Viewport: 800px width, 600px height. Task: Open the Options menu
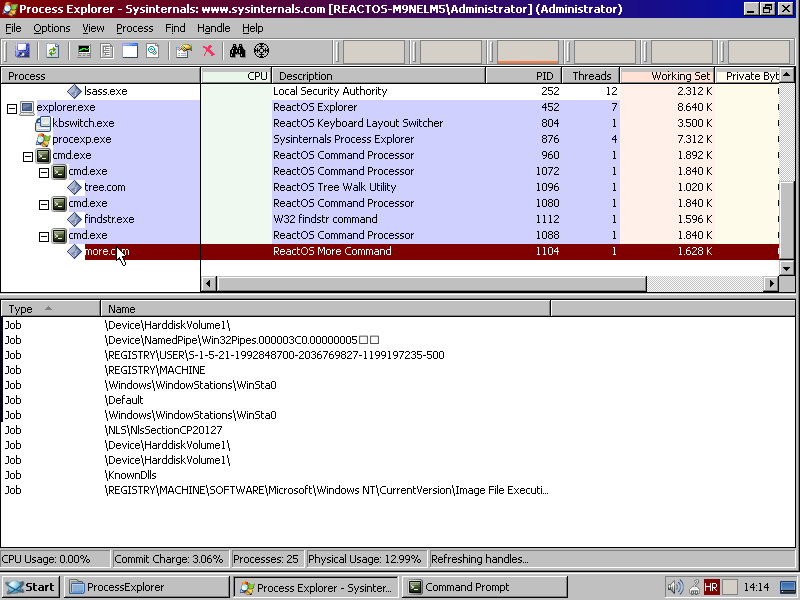pos(52,28)
